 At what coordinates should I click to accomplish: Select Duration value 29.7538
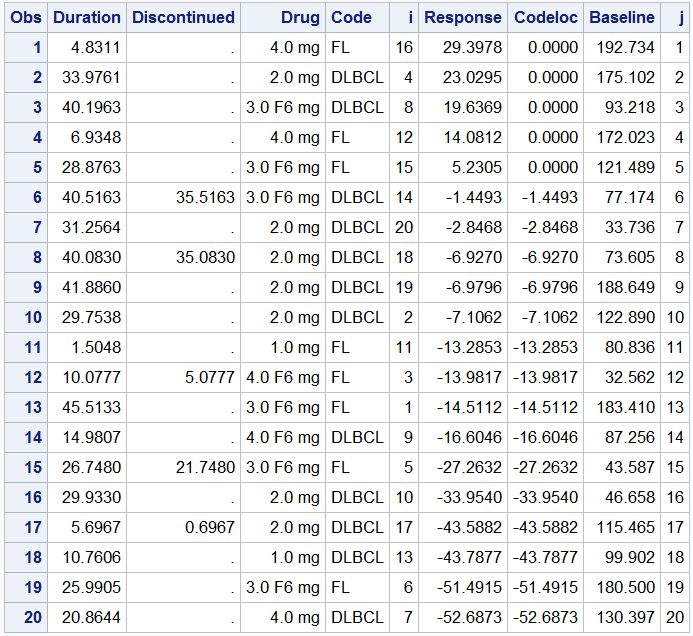point(91,317)
